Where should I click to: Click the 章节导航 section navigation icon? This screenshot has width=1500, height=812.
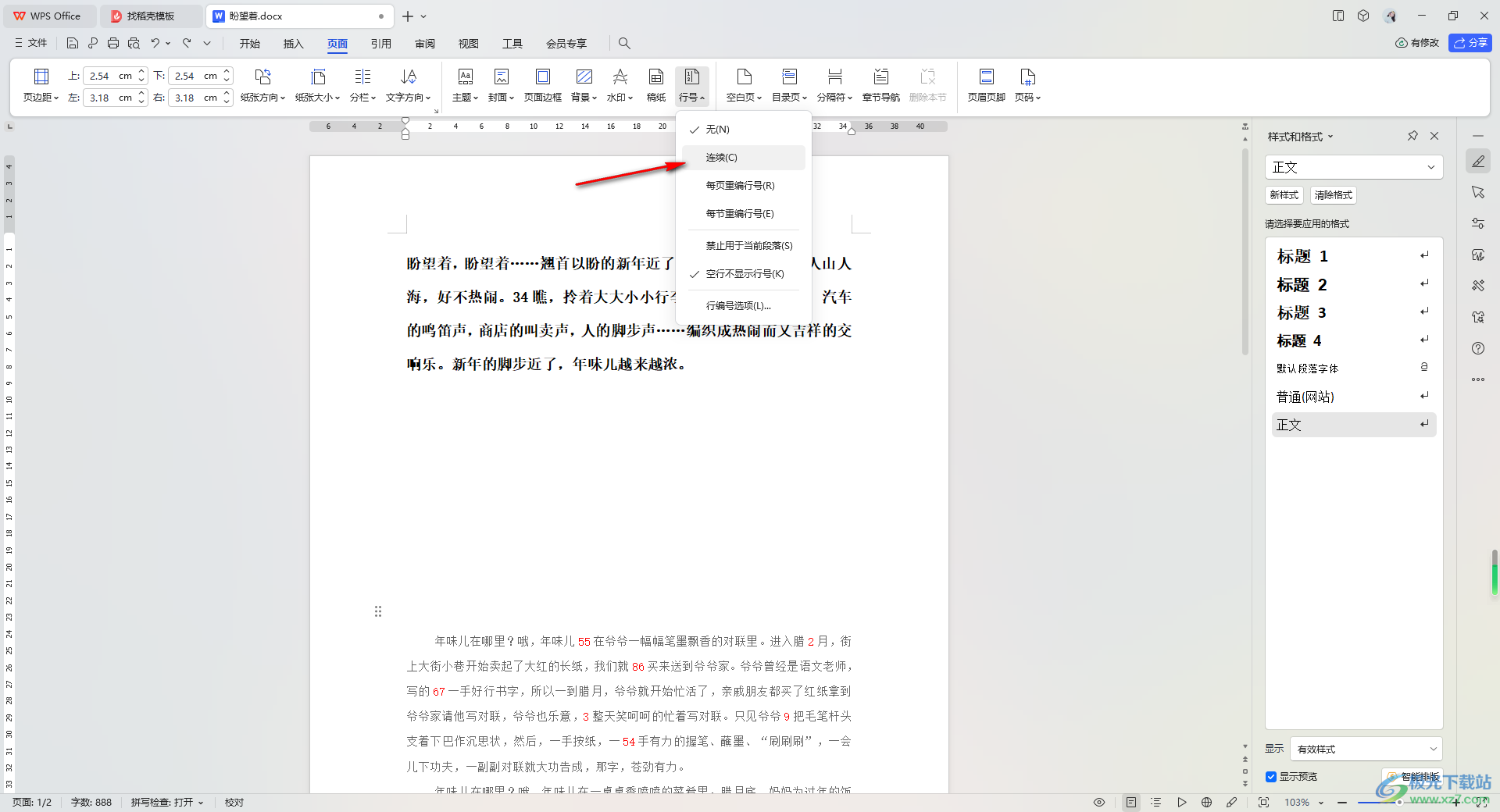[x=881, y=77]
